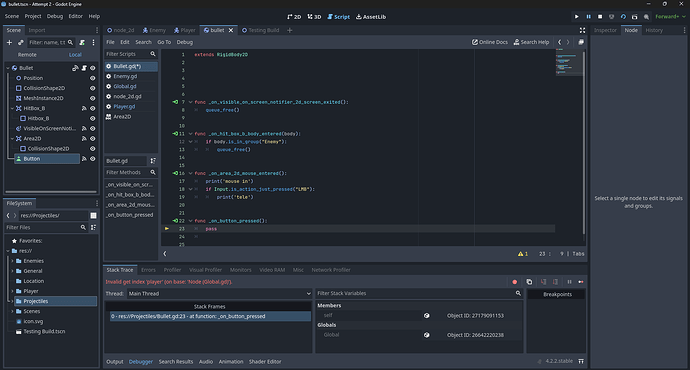Viewport: 690px width, 370px height.
Task: Switch to the 3D workspace
Action: tap(314, 17)
